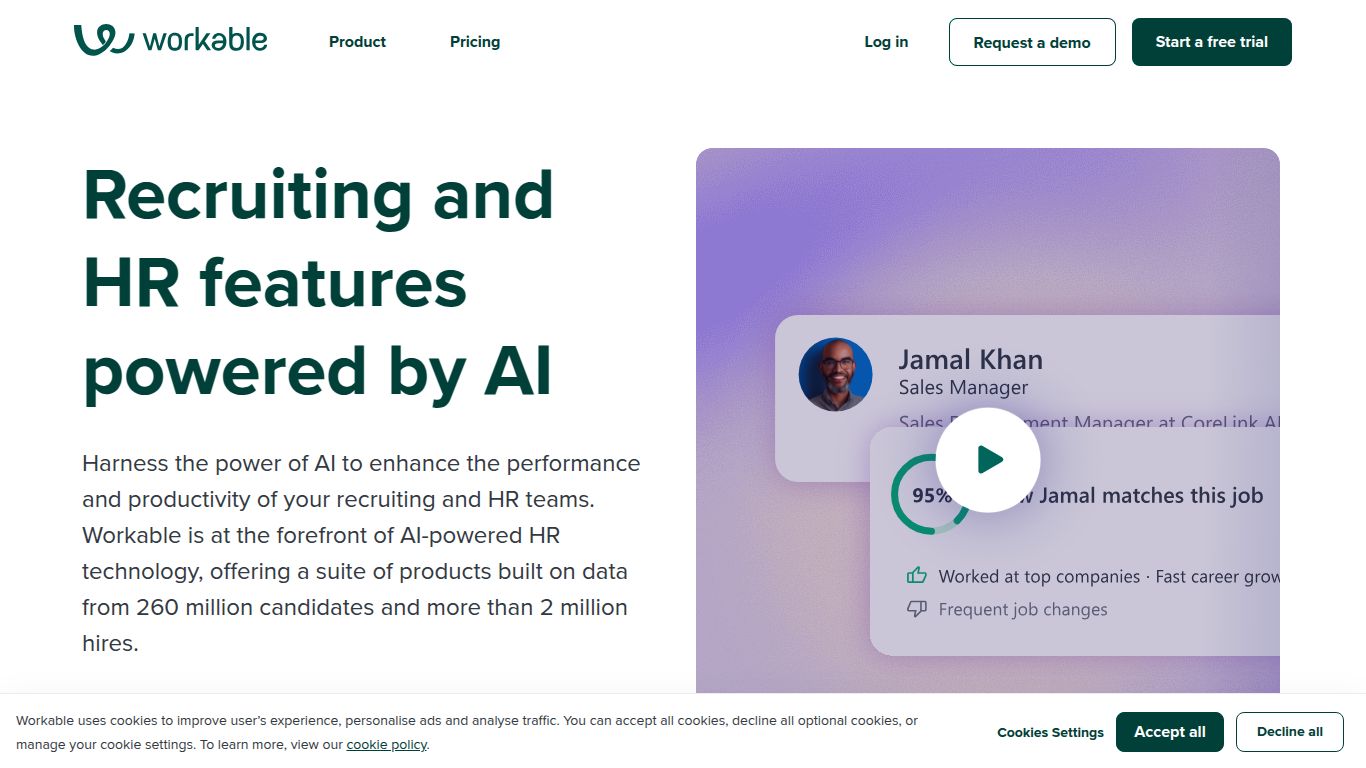This screenshot has width=1366, height=768.
Task: Open the Product menu
Action: (357, 42)
